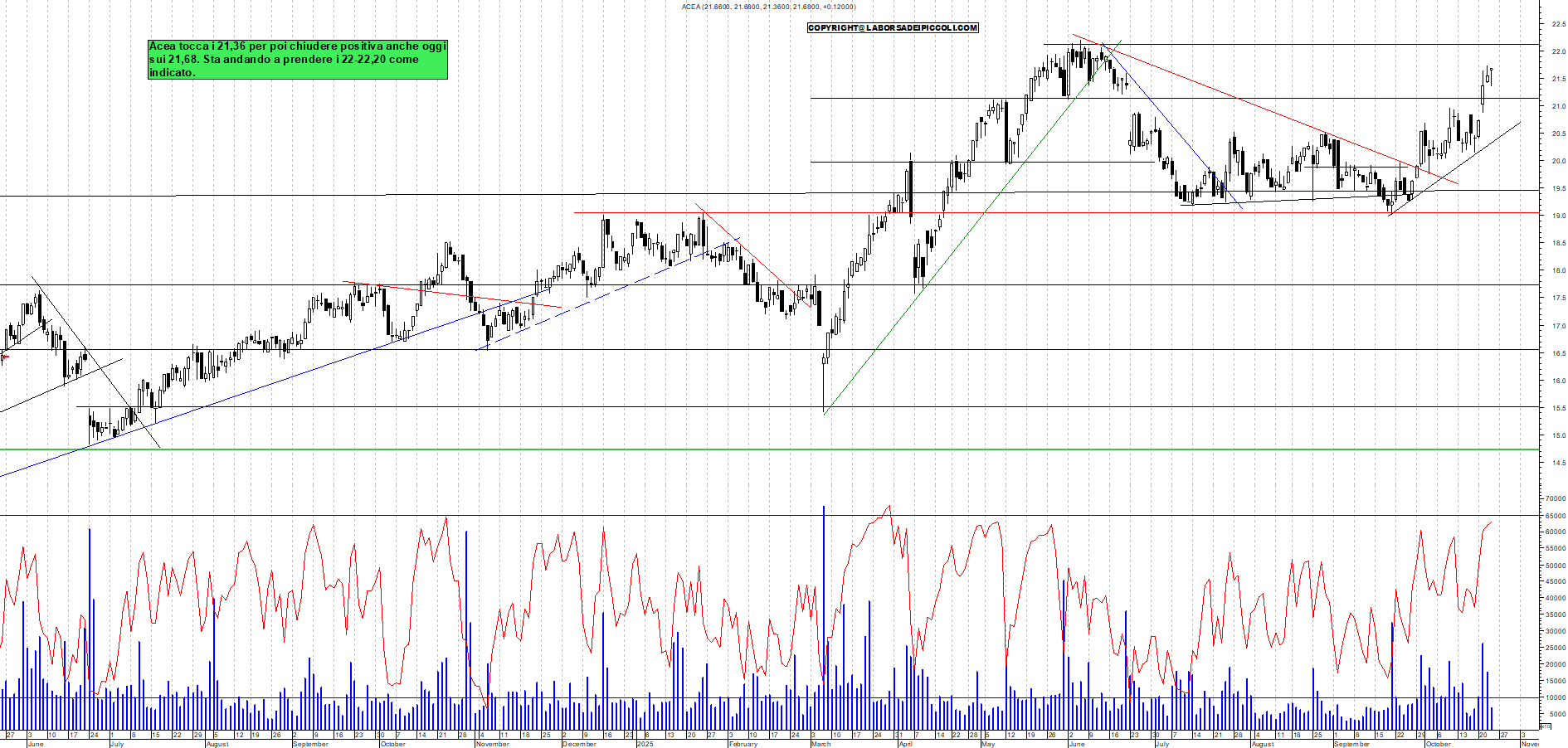1568x748 pixels.
Task: Click the February month label
Action: point(743,744)
